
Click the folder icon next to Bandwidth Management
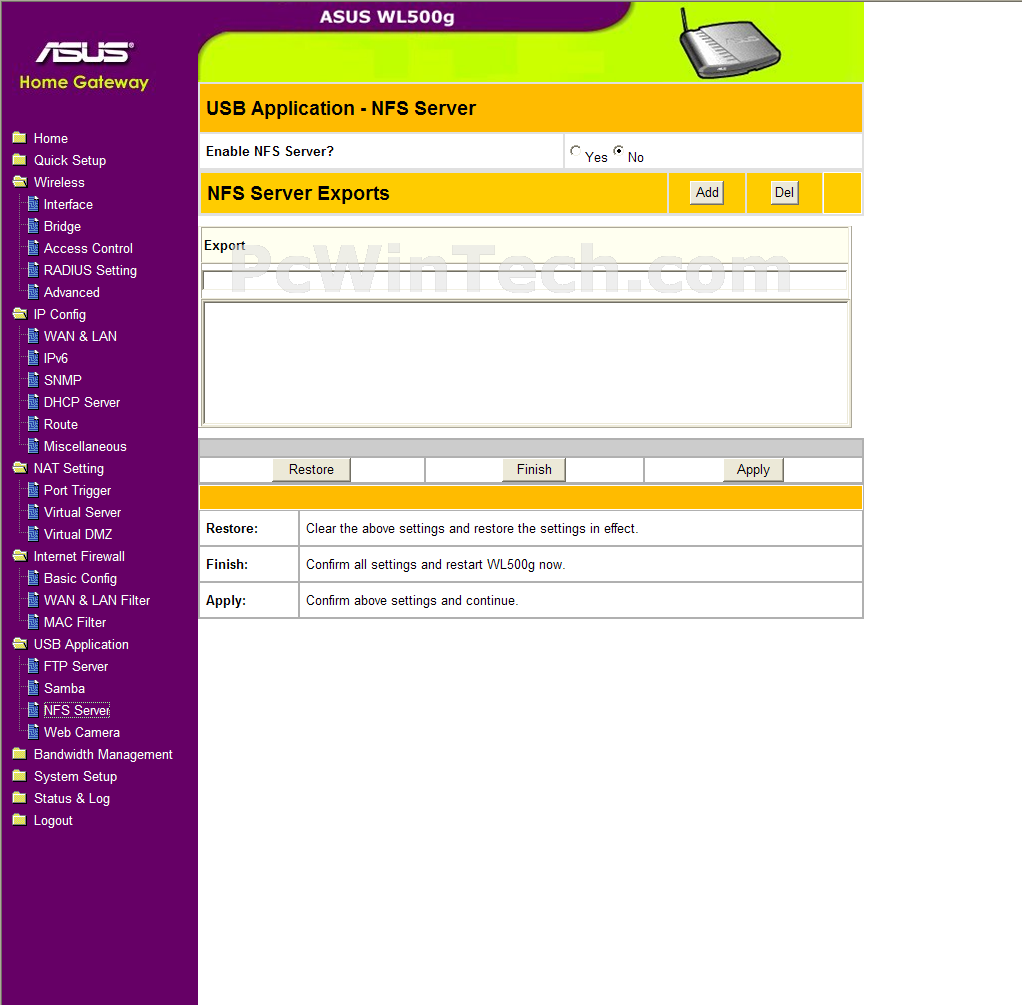tap(20, 754)
